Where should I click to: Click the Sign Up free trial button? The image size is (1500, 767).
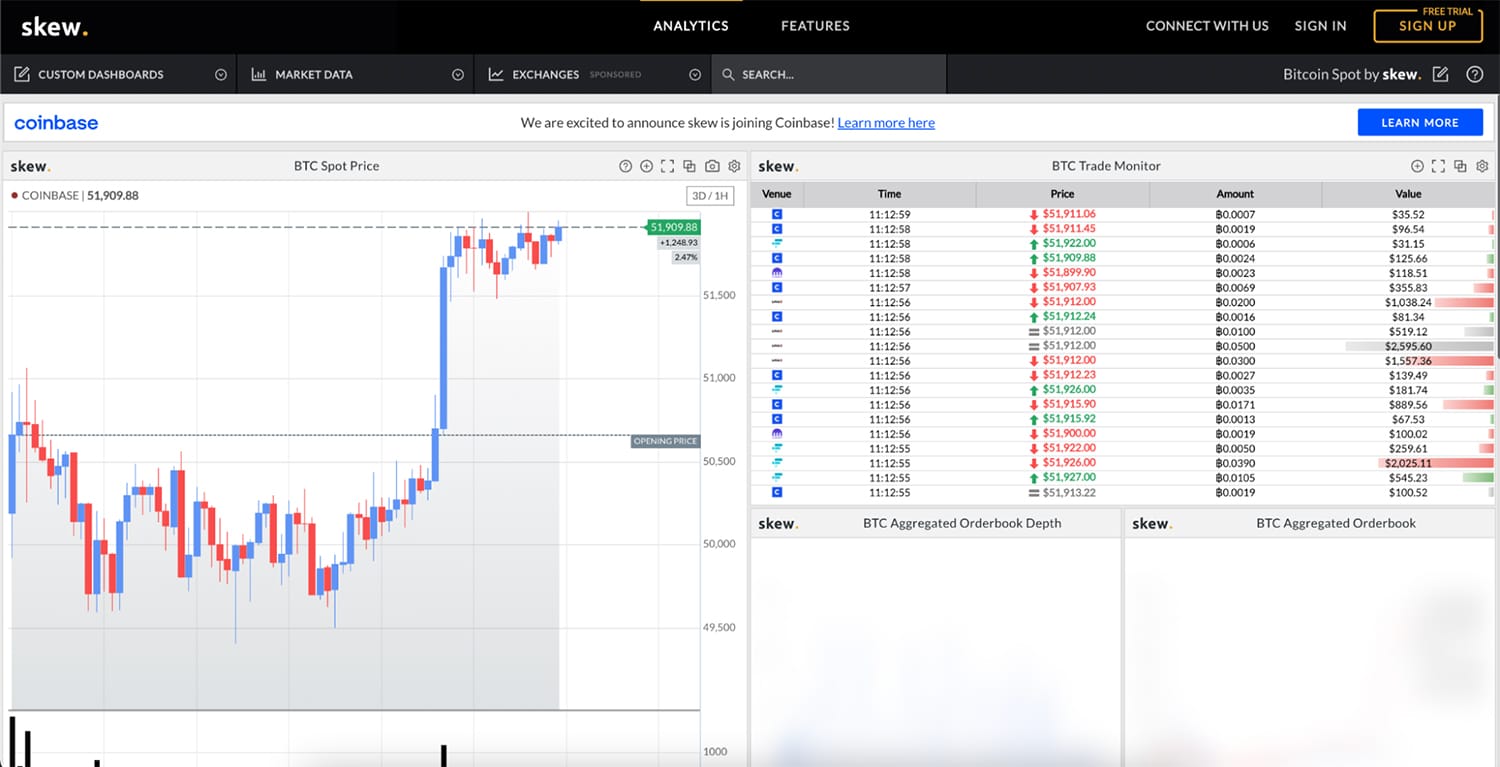pos(1427,25)
